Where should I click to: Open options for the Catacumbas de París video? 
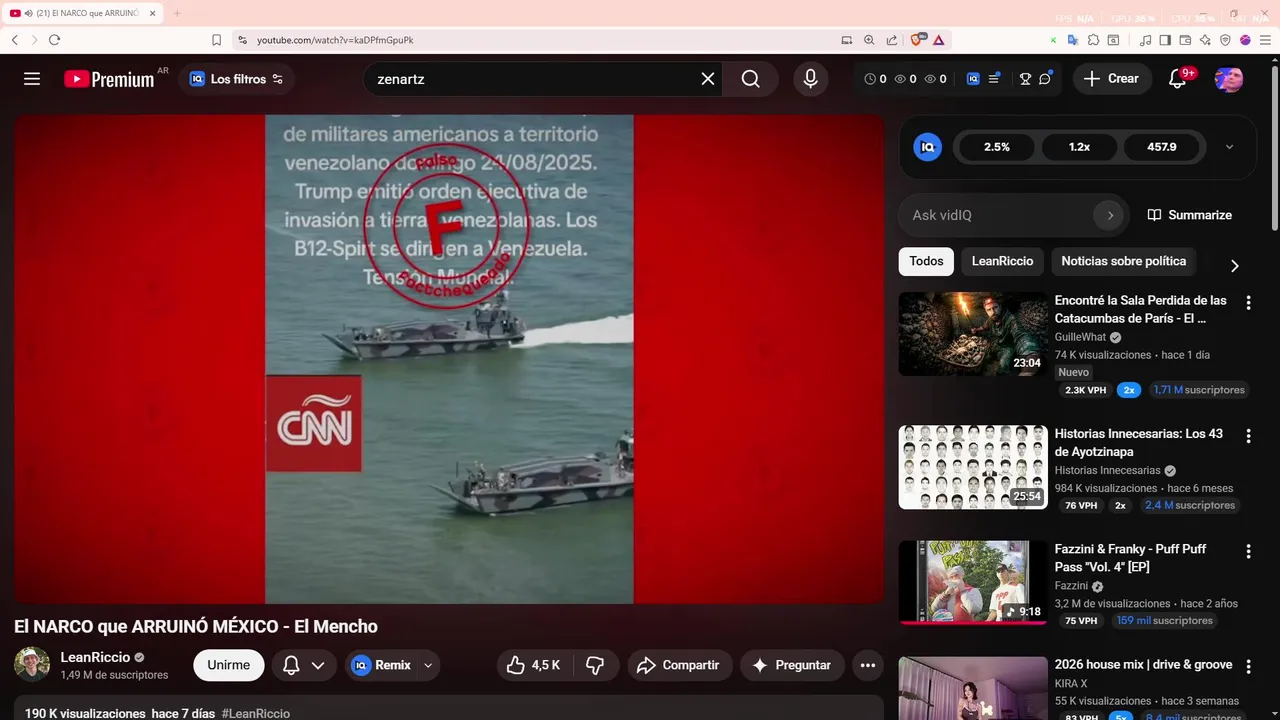pyautogui.click(x=1248, y=302)
